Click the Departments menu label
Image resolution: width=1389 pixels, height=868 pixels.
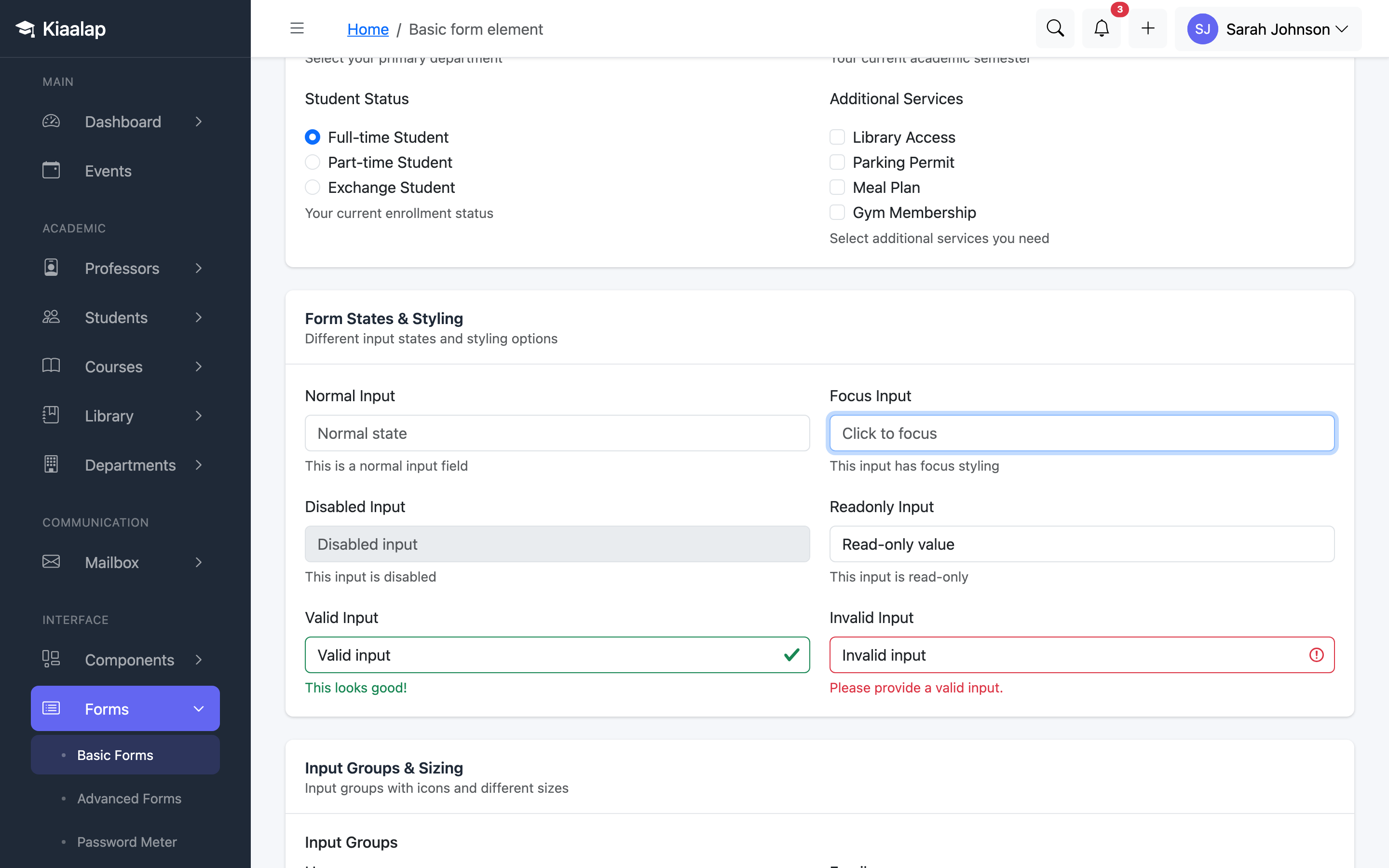(x=130, y=465)
